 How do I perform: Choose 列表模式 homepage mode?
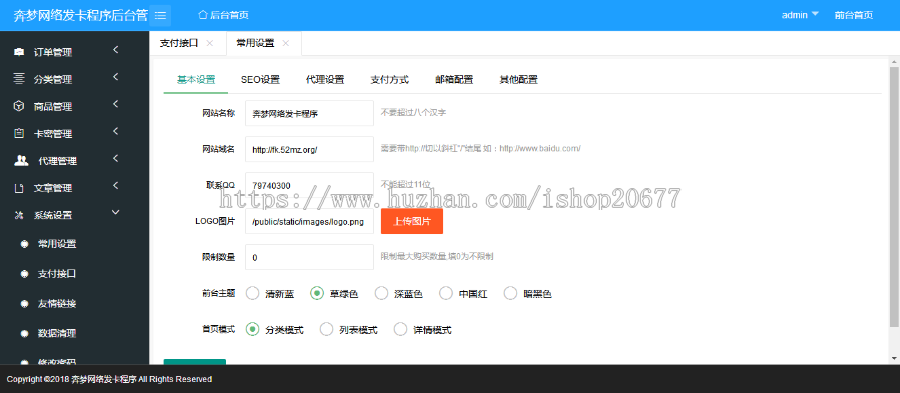pyautogui.click(x=326, y=329)
